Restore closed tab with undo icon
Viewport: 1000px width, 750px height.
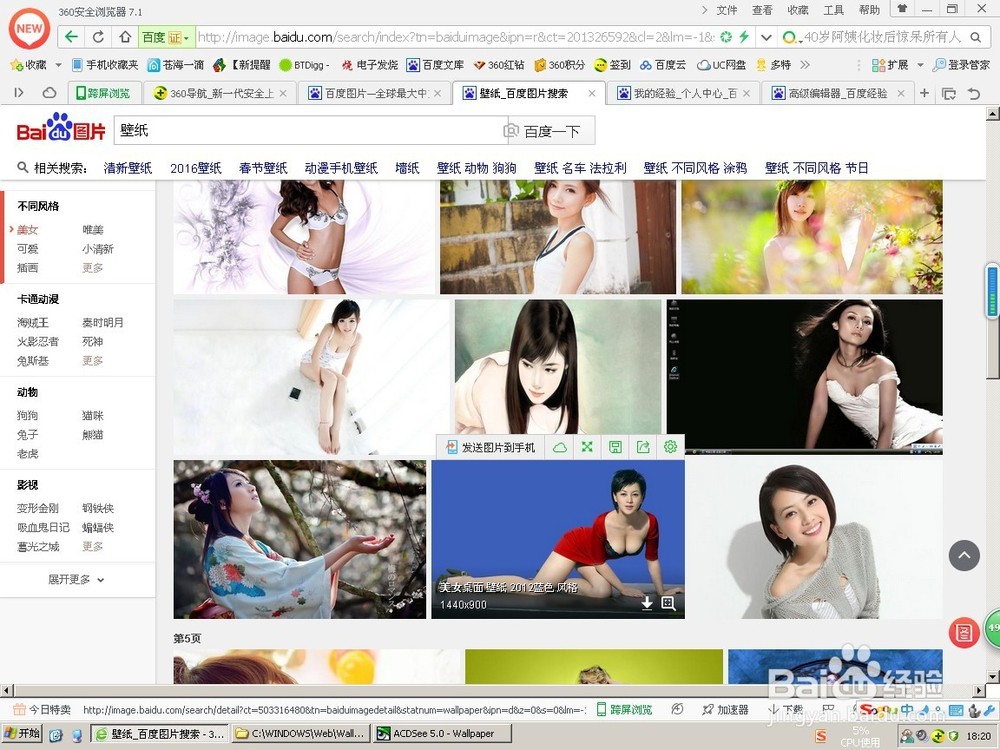974,94
